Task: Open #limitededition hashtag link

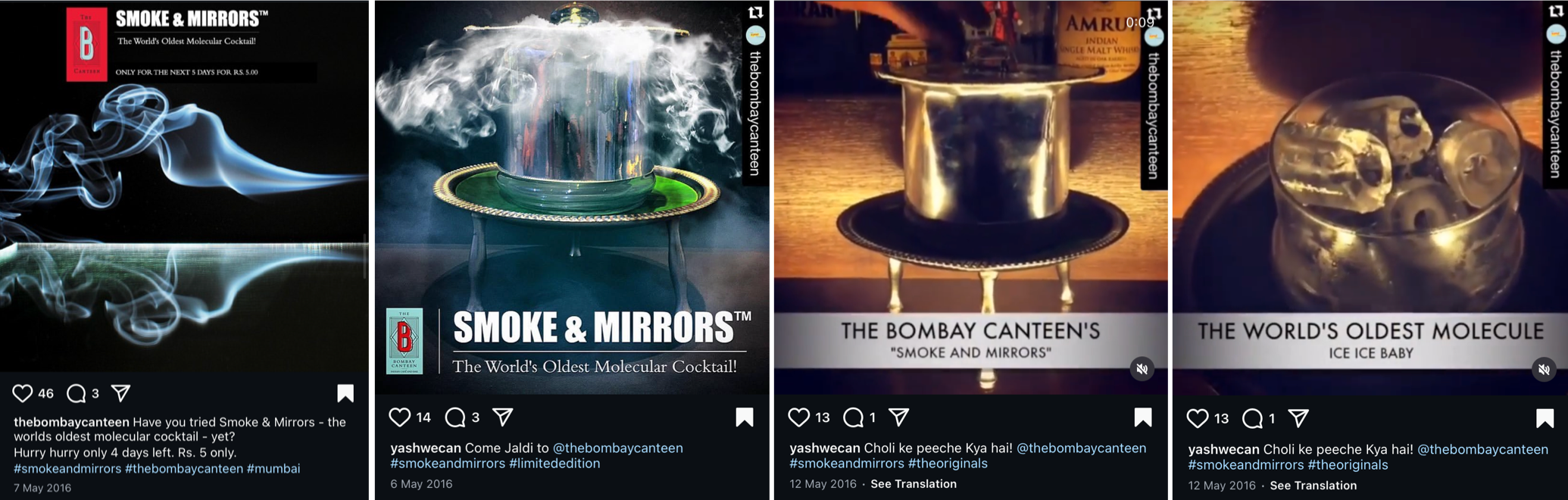Action: [554, 464]
